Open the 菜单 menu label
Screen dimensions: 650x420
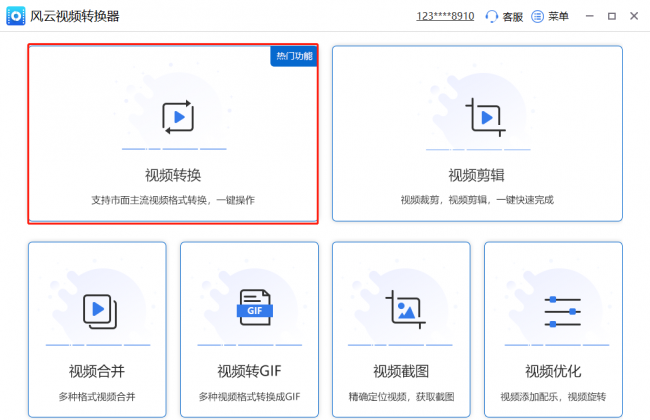[x=558, y=16]
